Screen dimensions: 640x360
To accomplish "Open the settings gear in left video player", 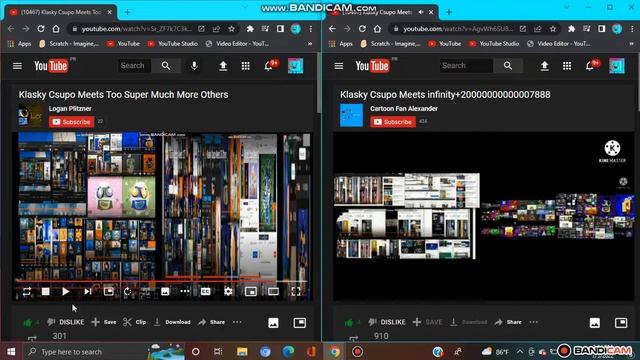I will tap(228, 291).
